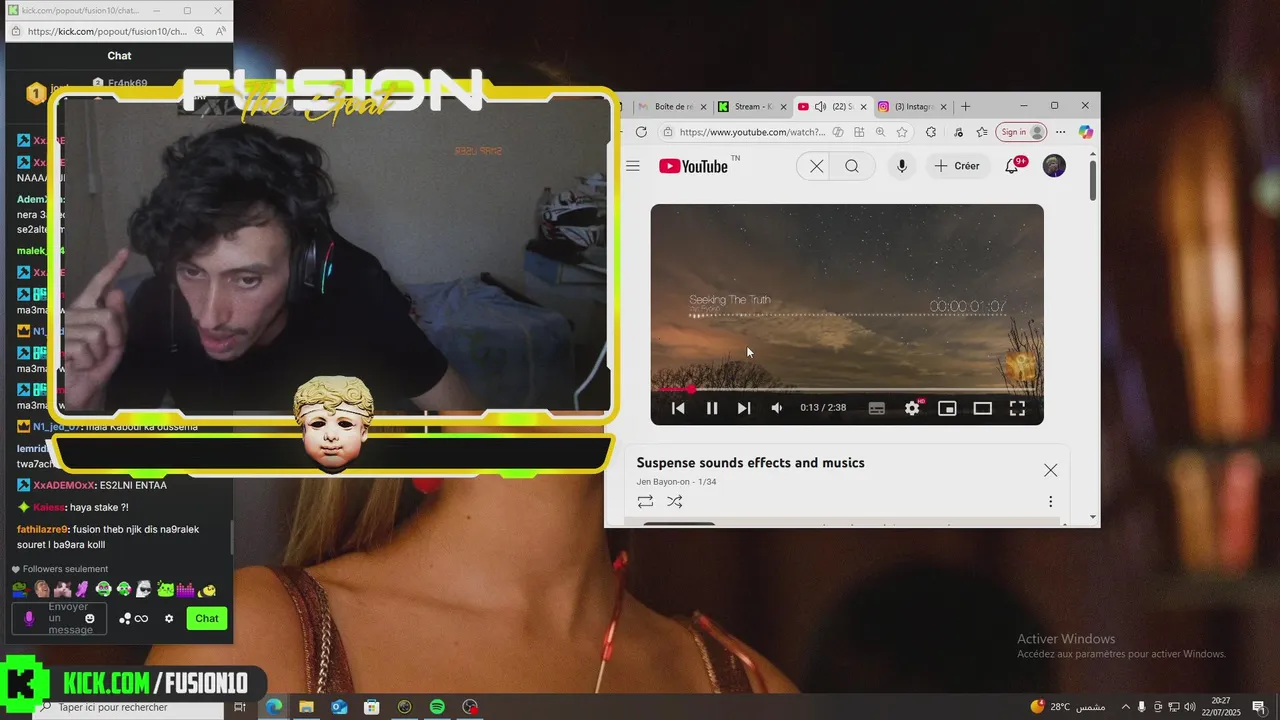Screen dimensions: 1280x720
Task: Mute tab via speaker icon on YouTube tab
Action: click(820, 106)
